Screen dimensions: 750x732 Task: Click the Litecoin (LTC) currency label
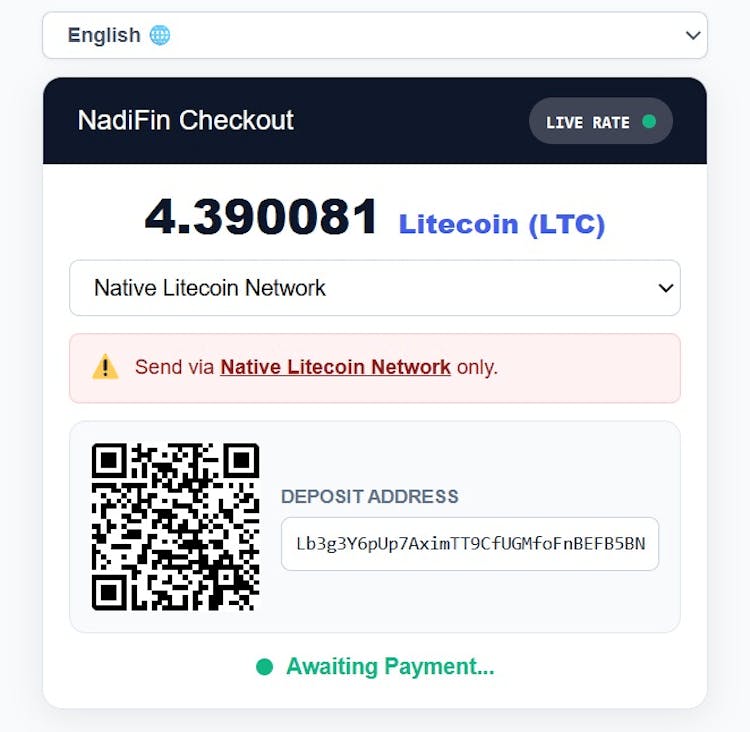(x=502, y=224)
